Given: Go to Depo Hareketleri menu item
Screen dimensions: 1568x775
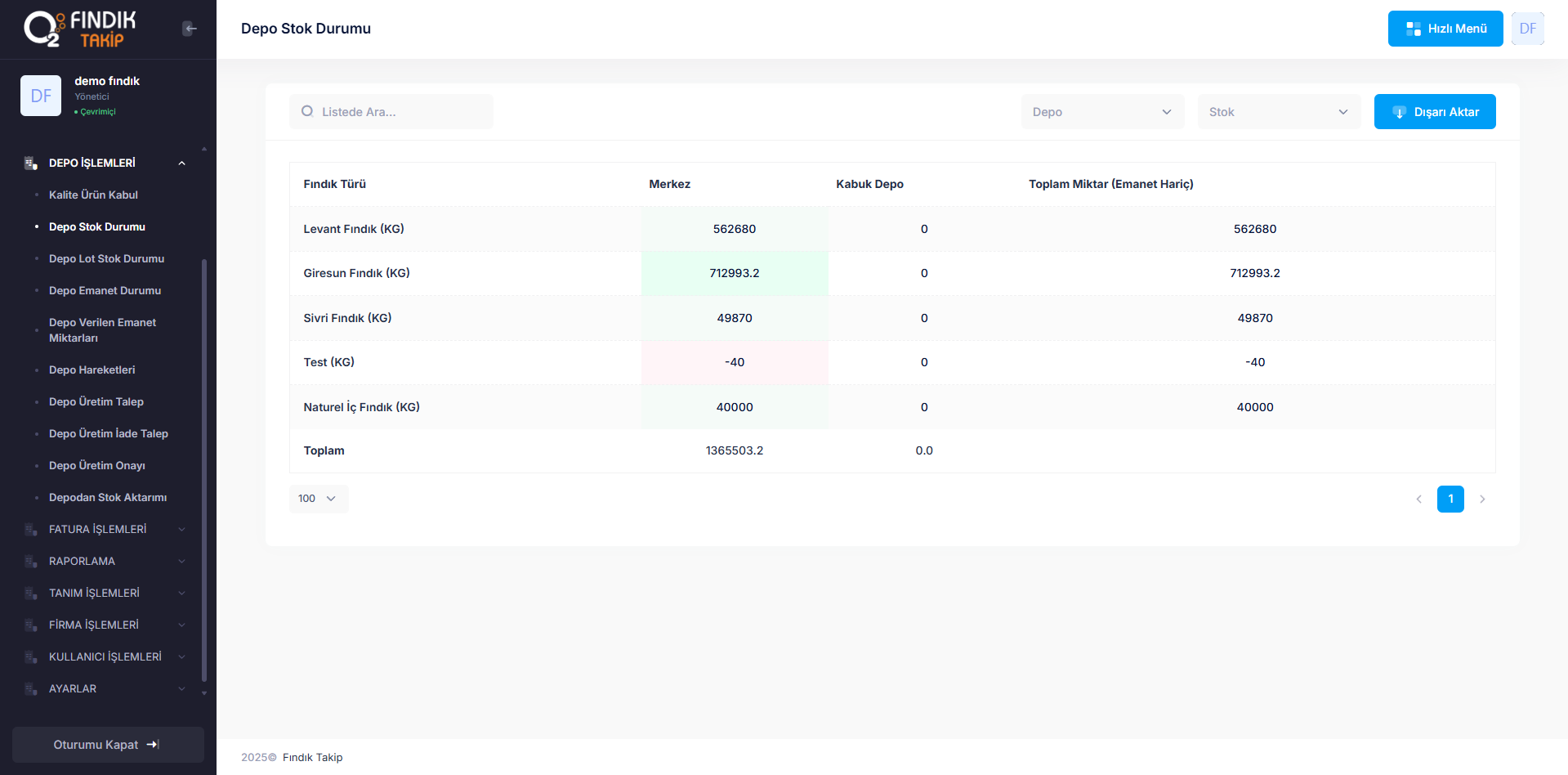Looking at the screenshot, I should click(92, 370).
